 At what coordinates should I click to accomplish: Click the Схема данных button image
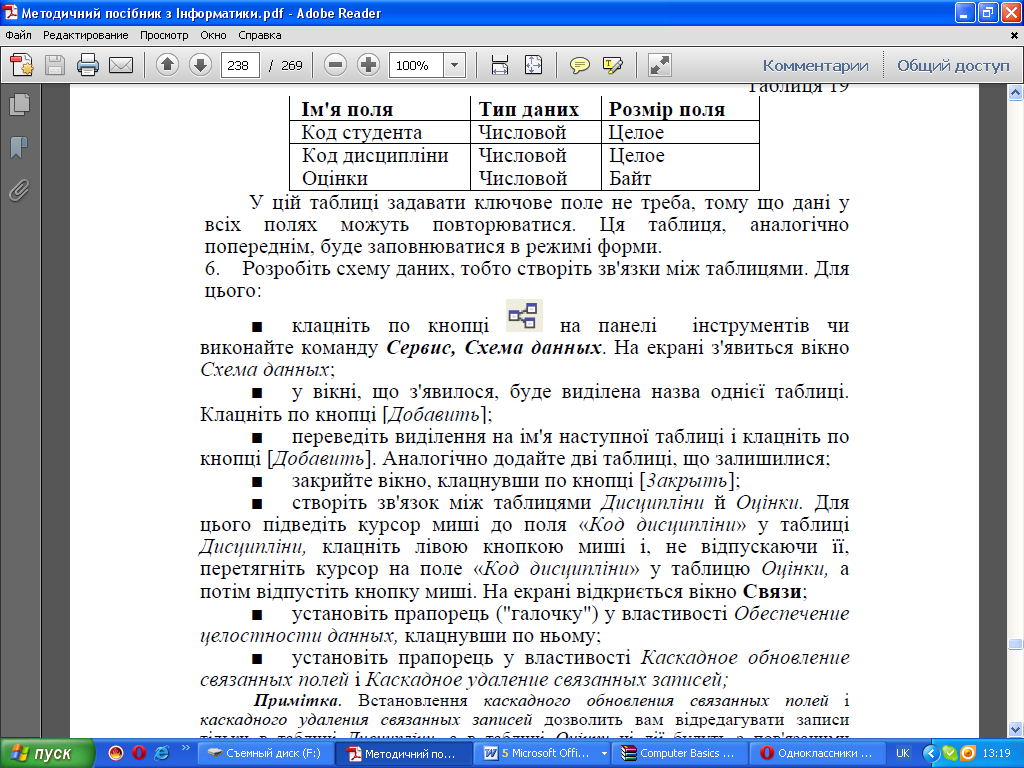pyautogui.click(x=524, y=315)
